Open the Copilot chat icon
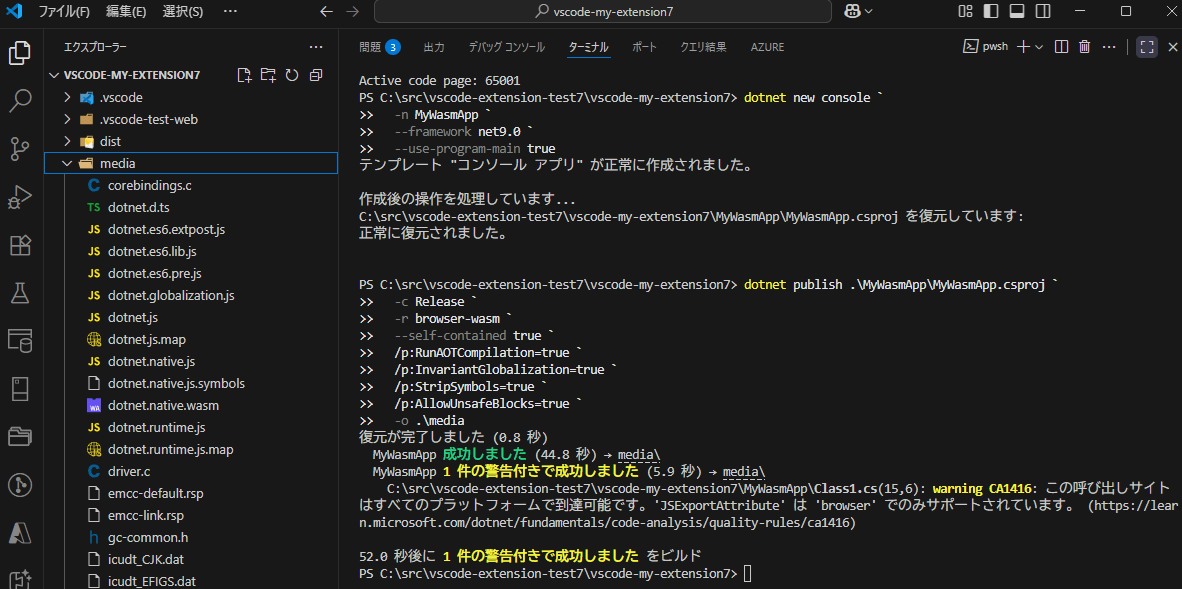The width and height of the screenshot is (1182, 589). click(853, 11)
